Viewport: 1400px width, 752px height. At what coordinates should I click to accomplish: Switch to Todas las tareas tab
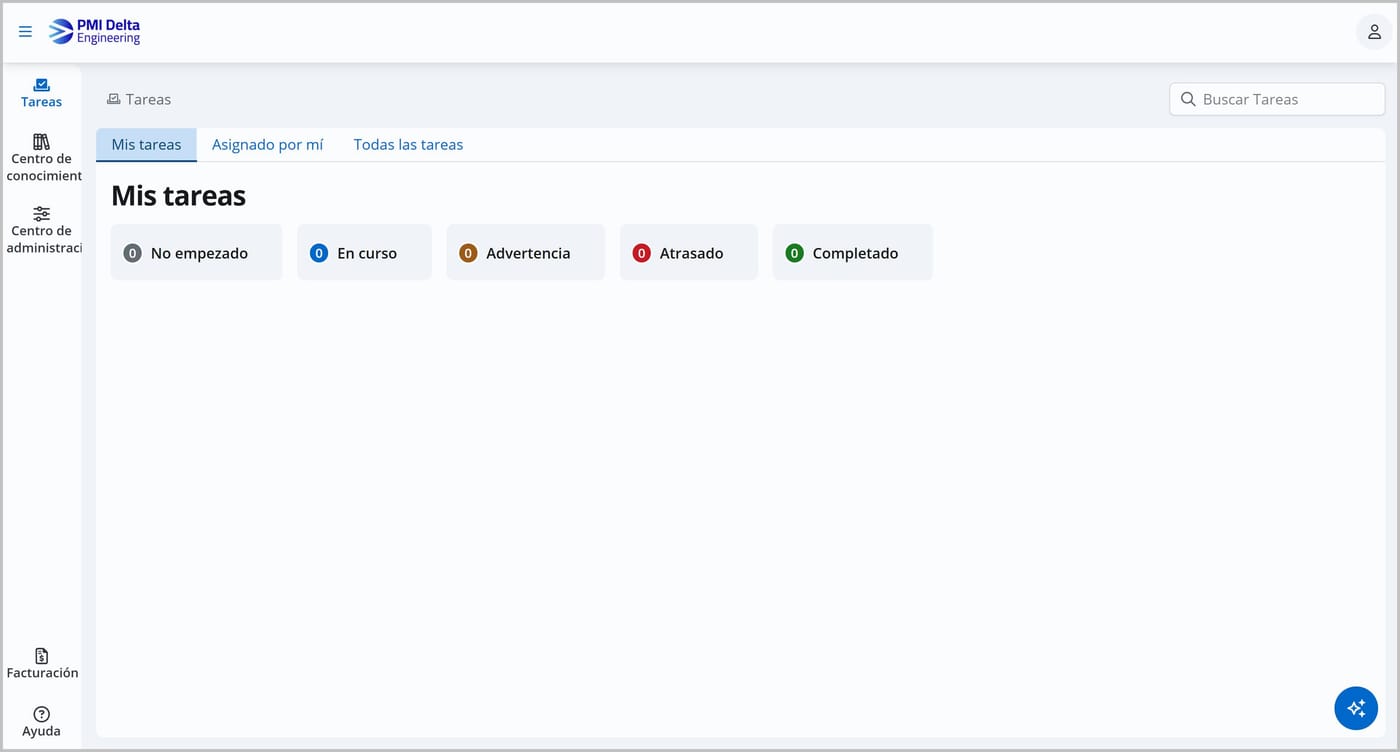pyautogui.click(x=409, y=145)
